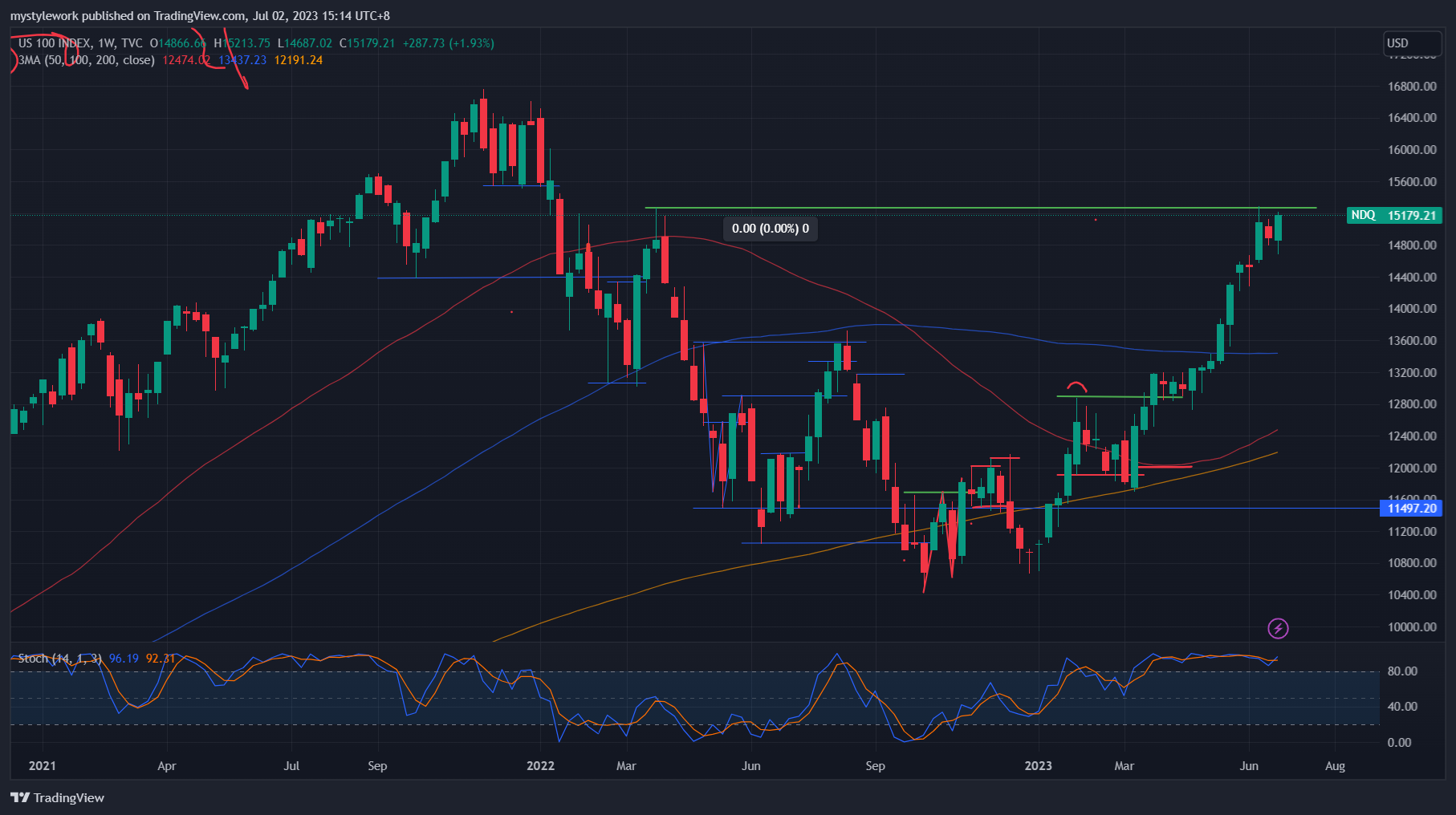Screen dimensions: 1456x815
Task: Click the Aug label on time axis
Action: pos(1335,766)
